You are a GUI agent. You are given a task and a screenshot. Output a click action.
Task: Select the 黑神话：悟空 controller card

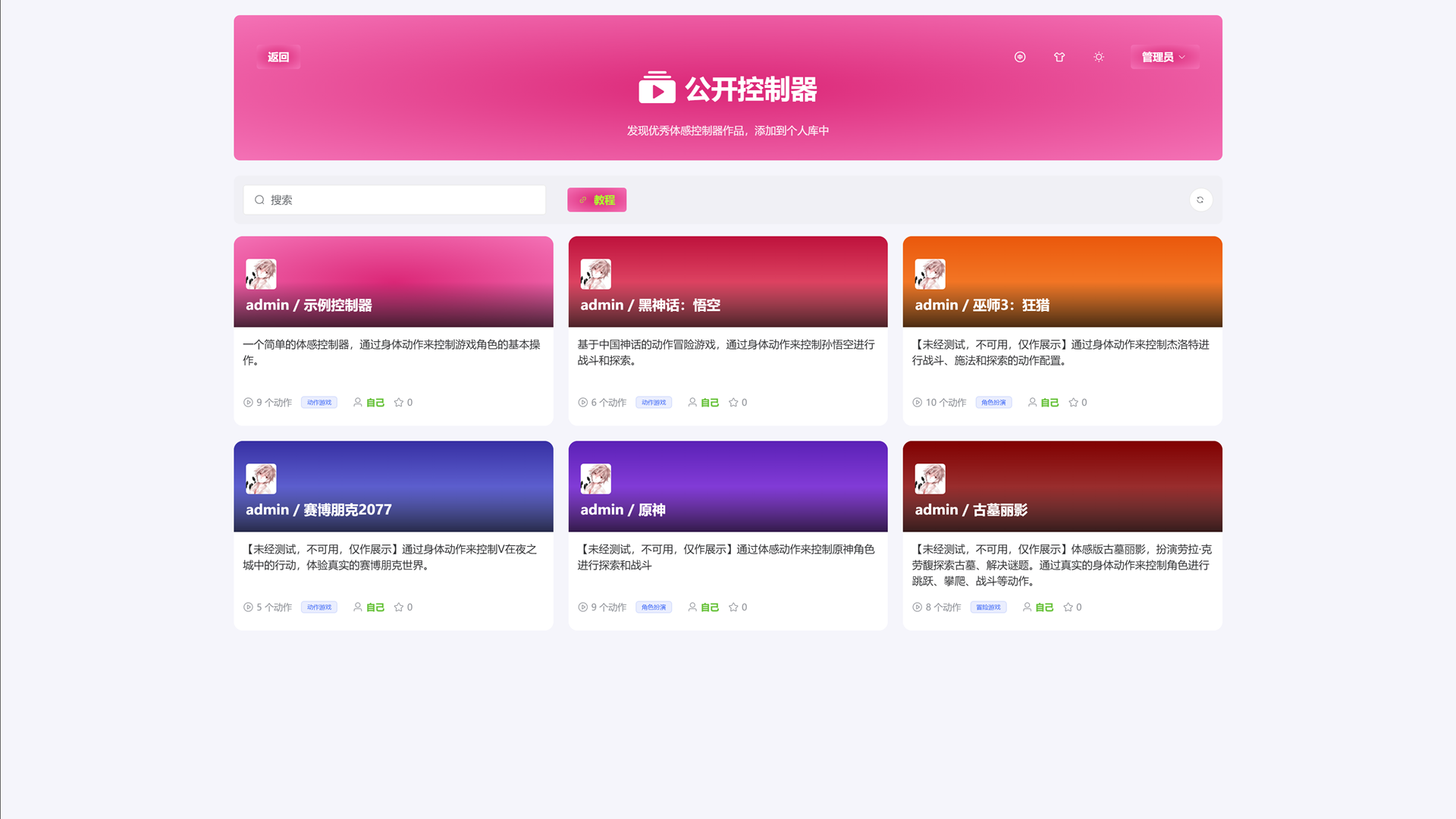(x=727, y=330)
